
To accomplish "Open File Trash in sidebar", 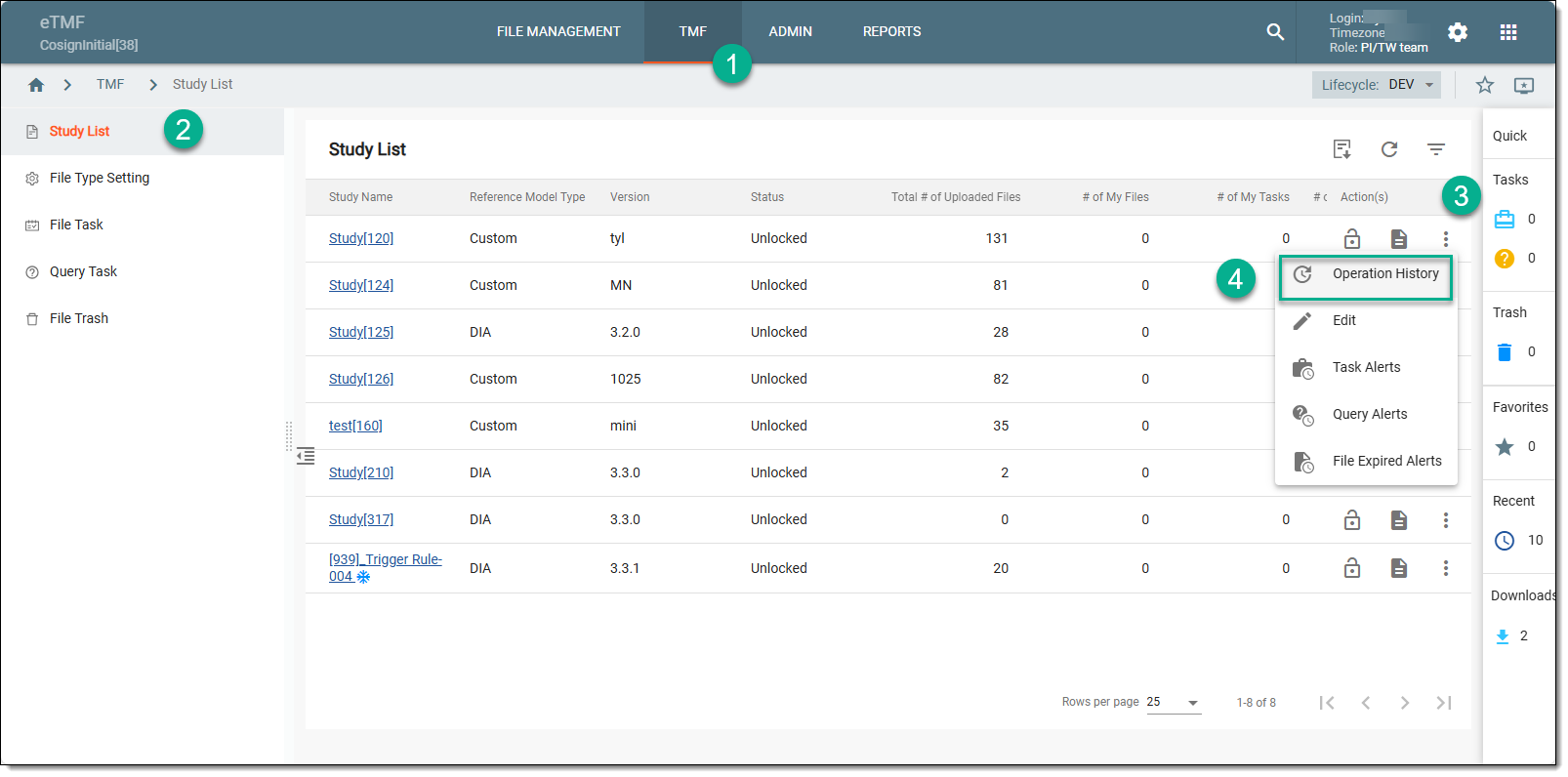I will click(x=143, y=318).
